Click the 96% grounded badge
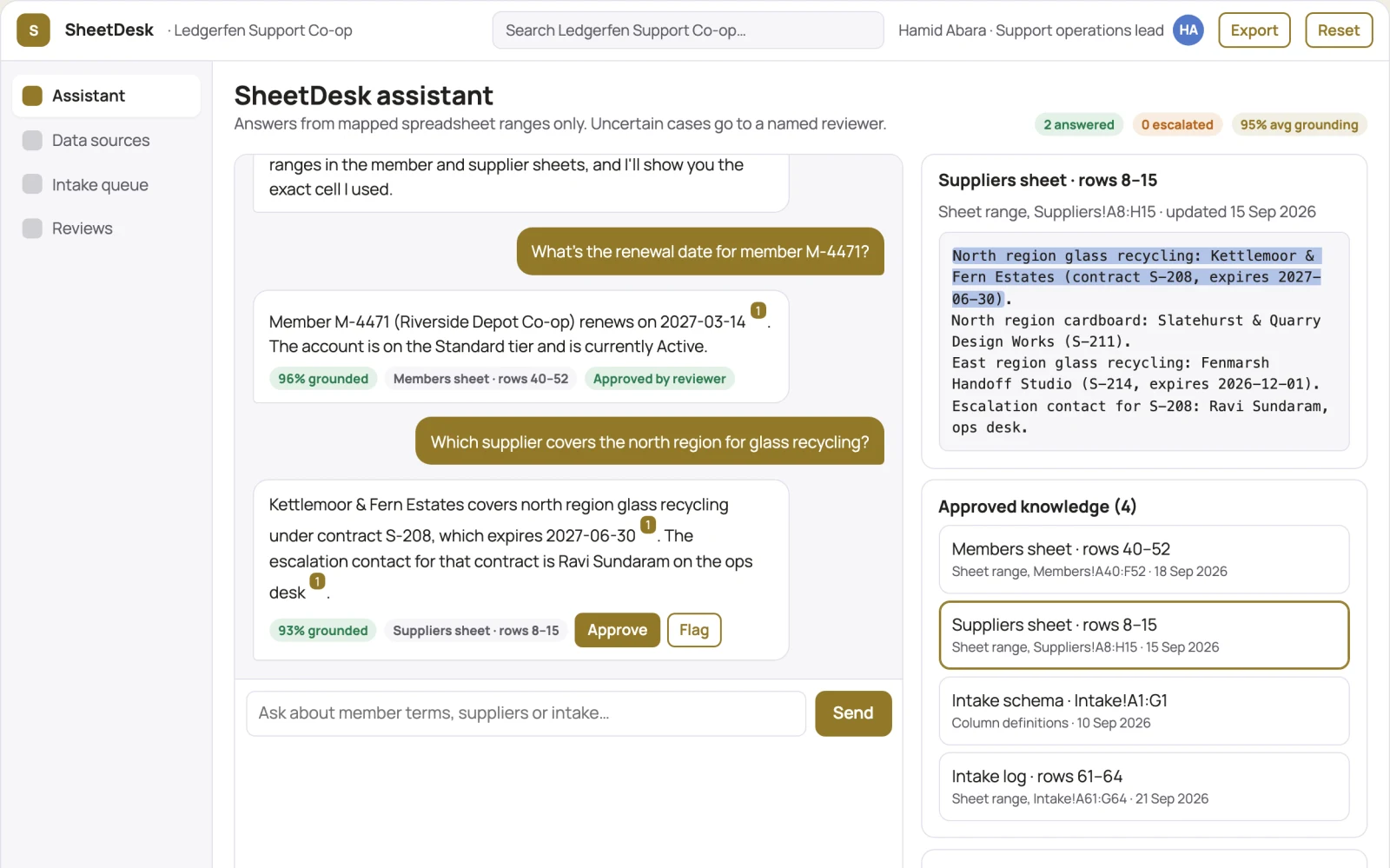 coord(323,379)
